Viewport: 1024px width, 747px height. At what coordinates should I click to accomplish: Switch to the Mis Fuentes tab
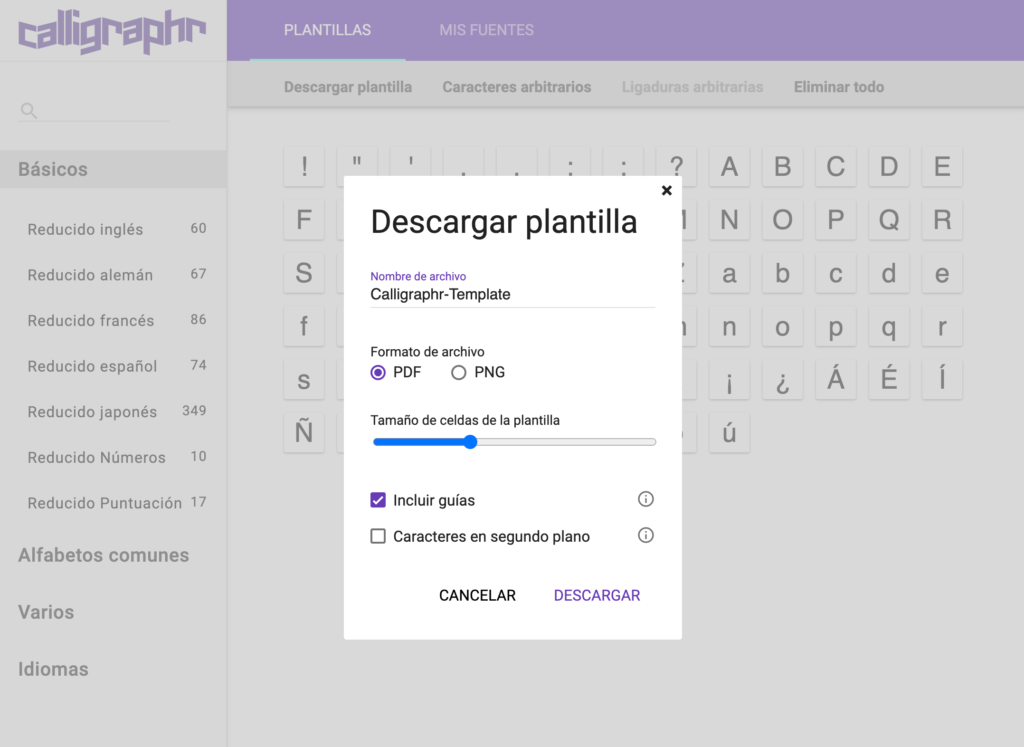486,30
